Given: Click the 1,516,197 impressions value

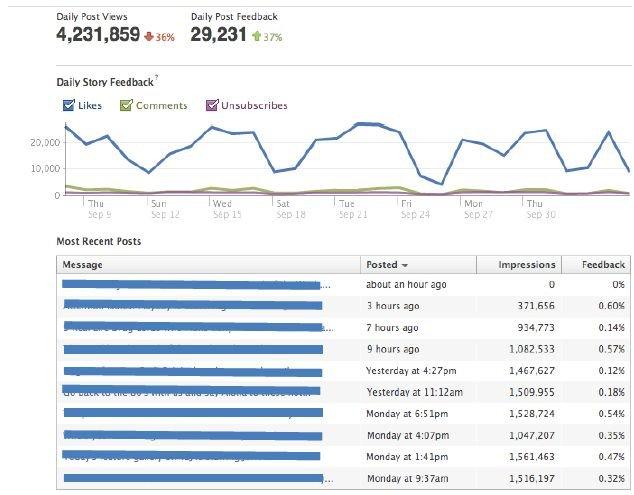Looking at the screenshot, I should click(532, 479).
